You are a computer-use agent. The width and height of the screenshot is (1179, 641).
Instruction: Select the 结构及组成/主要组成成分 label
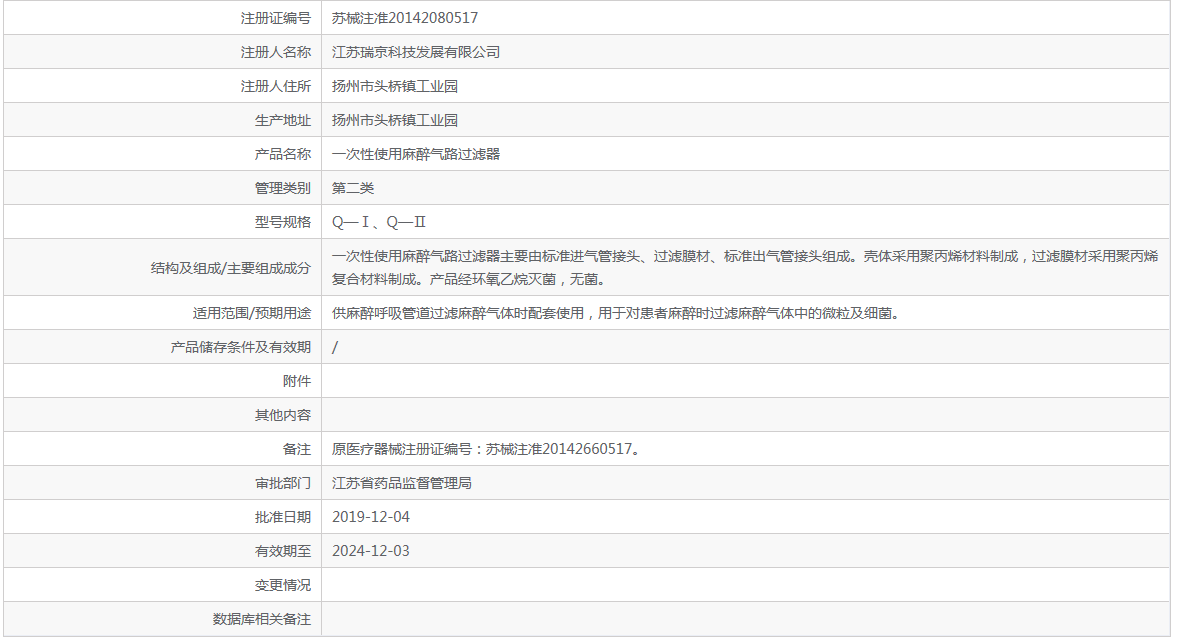coord(230,268)
